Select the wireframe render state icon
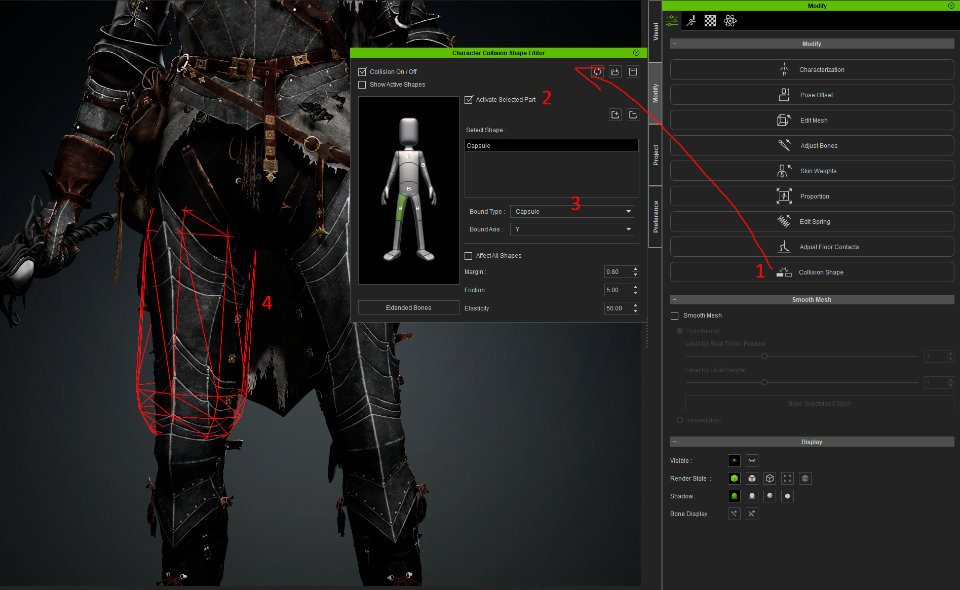 (x=769, y=478)
